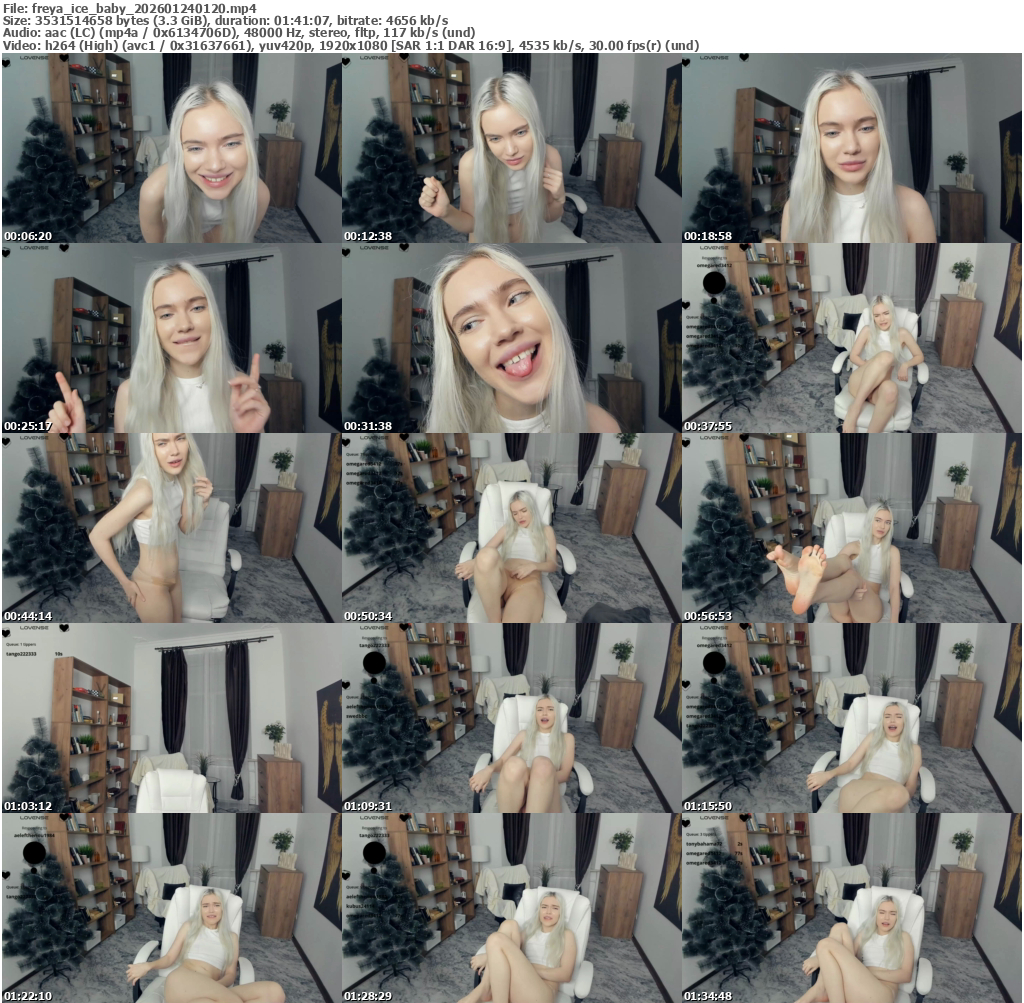1024x1003 pixels.
Task: Open the thumbnail timestamped 00:31:38
Action: 511,338
